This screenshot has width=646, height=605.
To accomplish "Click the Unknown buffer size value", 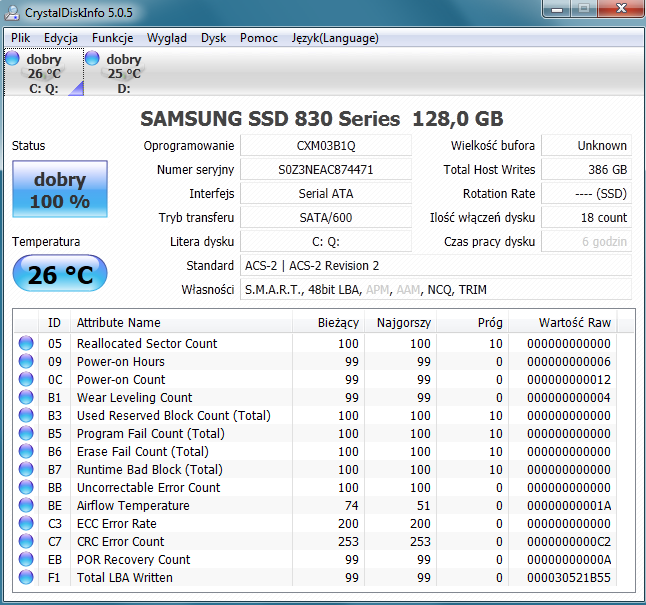I will [x=586, y=145].
